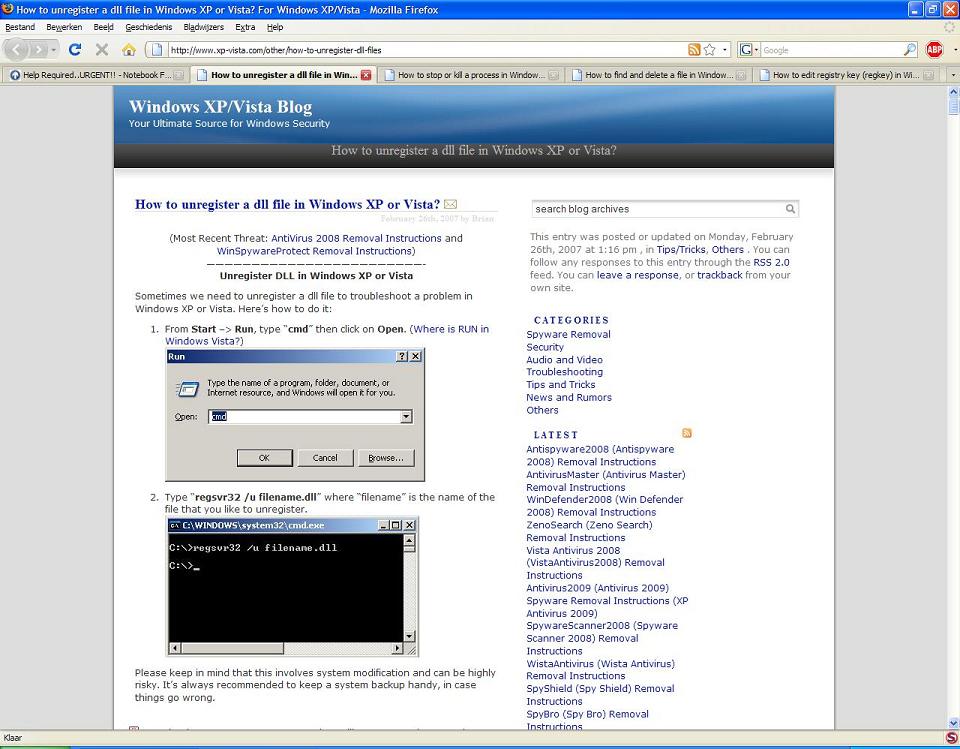Open the Adblock Plus ABP icon

[934, 50]
